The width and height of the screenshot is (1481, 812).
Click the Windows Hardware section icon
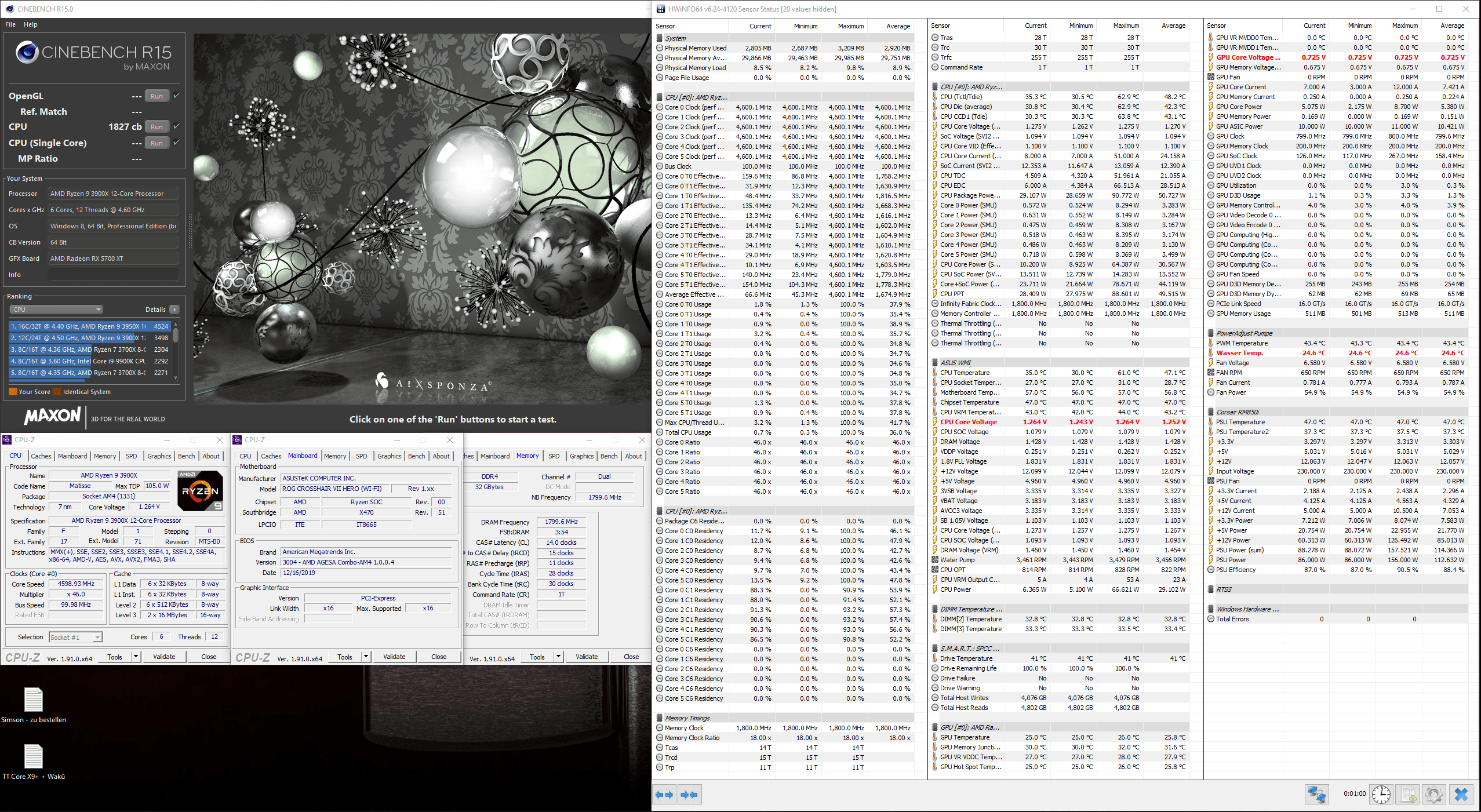1211,609
